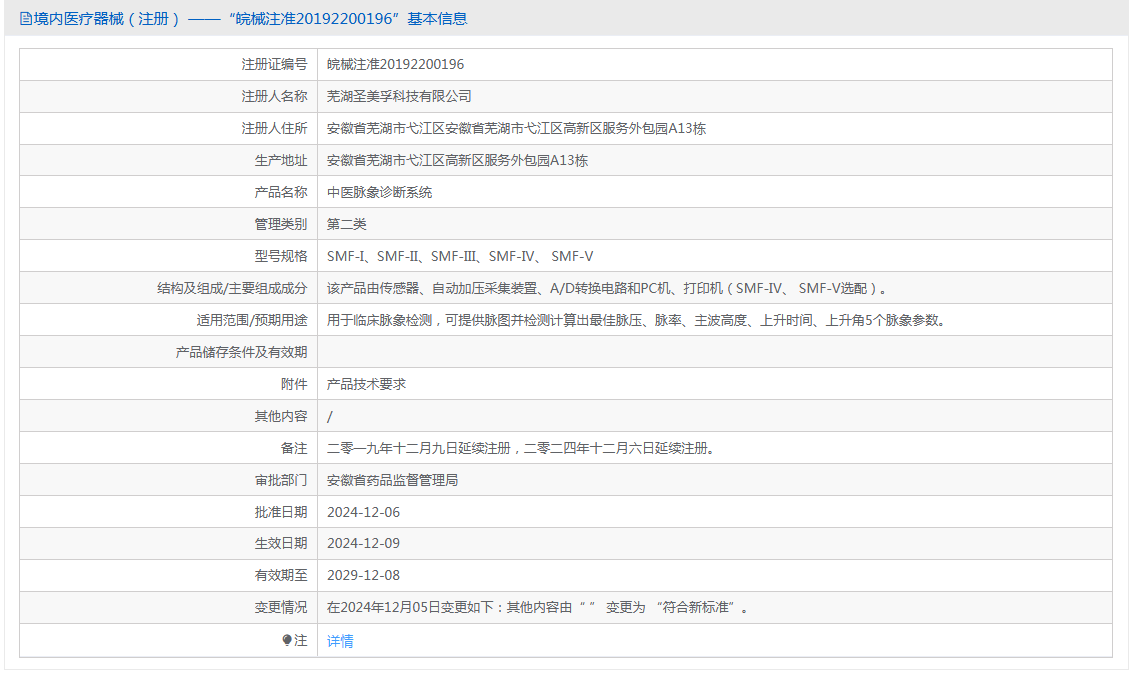Select effective date 2024-12-09
This screenshot has width=1142, height=680.
click(363, 544)
